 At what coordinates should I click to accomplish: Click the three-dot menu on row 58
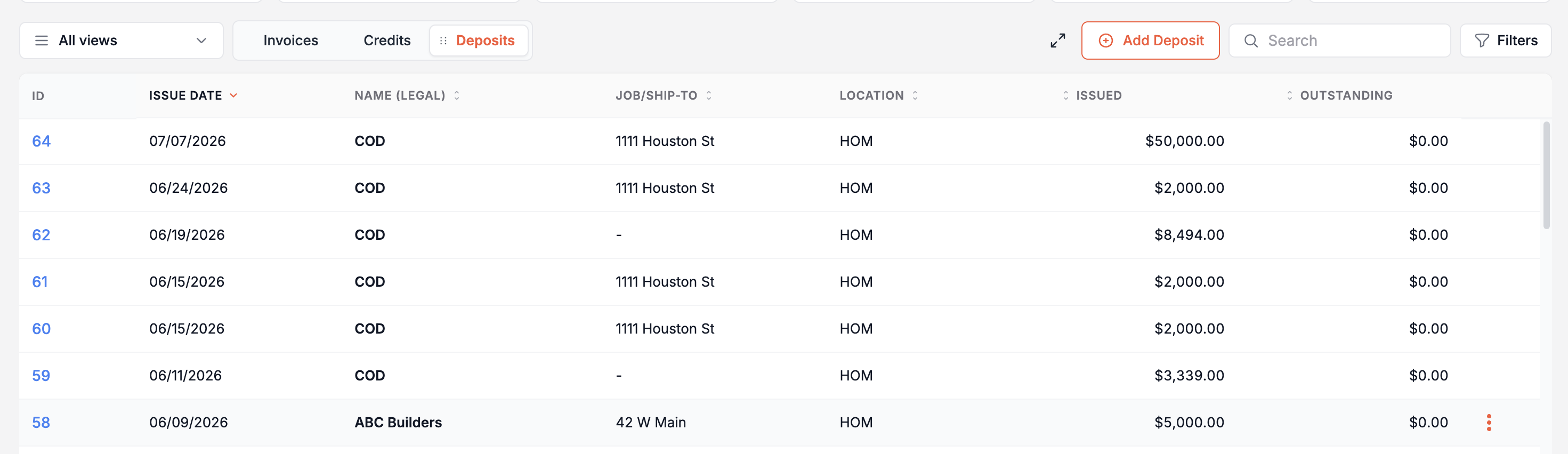coord(1488,423)
